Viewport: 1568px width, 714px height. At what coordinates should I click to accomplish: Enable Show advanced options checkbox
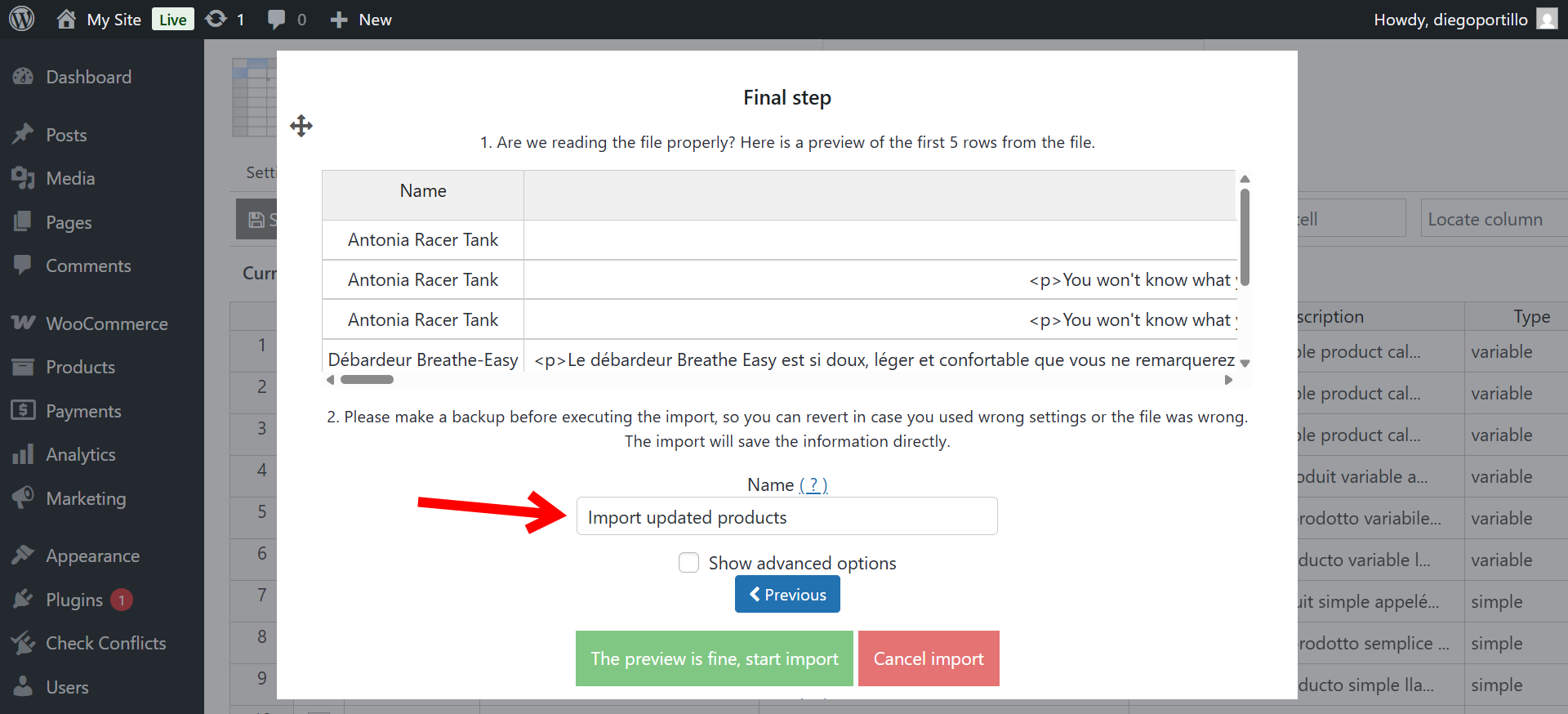pos(689,563)
